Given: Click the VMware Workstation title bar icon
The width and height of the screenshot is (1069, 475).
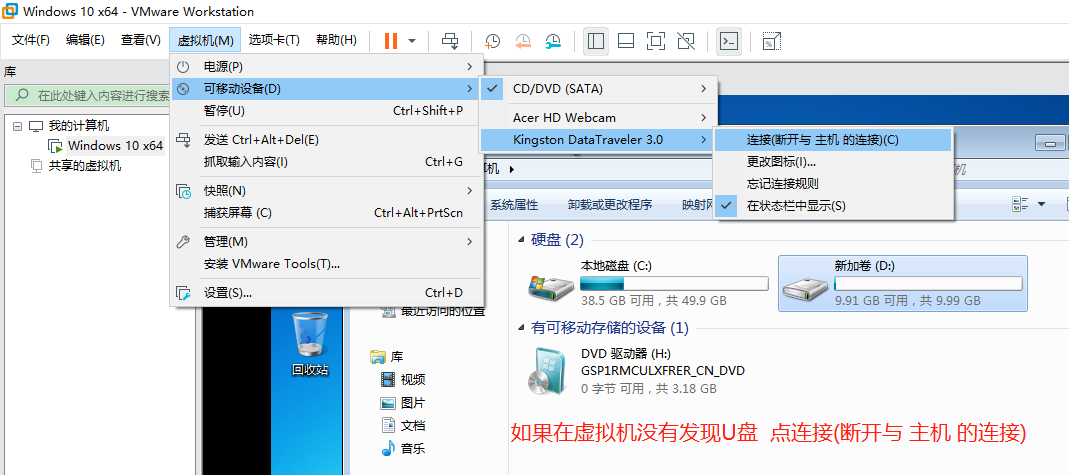Looking at the screenshot, I should click(11, 11).
